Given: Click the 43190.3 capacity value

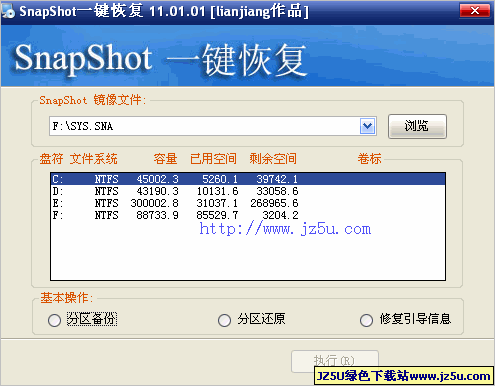Looking at the screenshot, I should coord(157,191).
